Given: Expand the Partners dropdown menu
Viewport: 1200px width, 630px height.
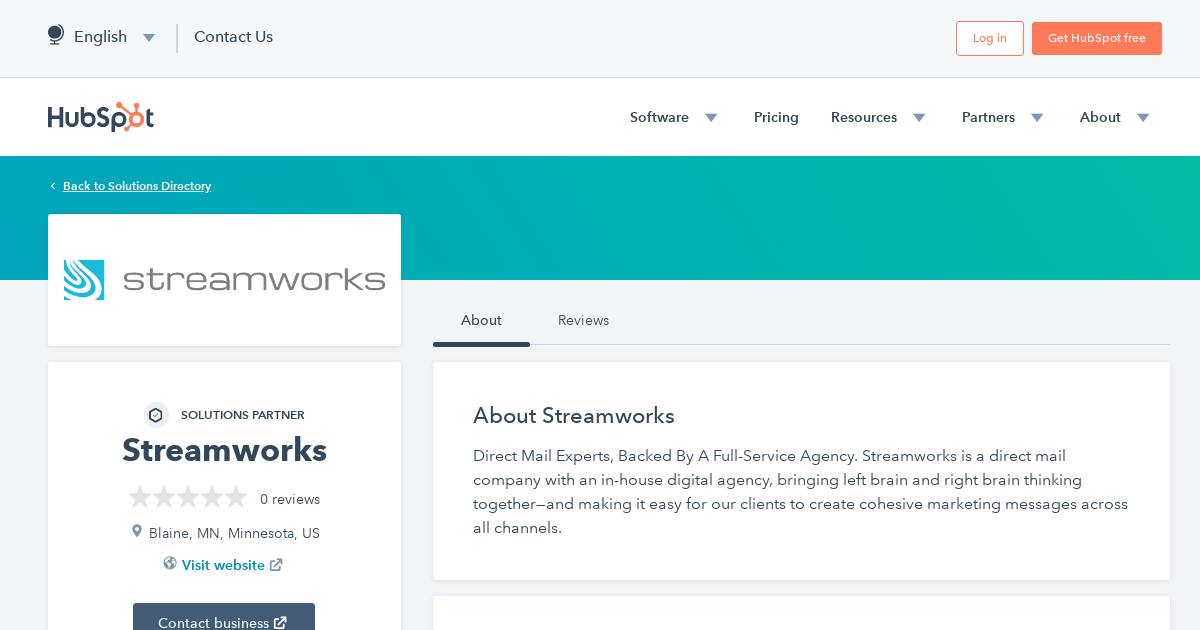Looking at the screenshot, I should [x=1002, y=117].
